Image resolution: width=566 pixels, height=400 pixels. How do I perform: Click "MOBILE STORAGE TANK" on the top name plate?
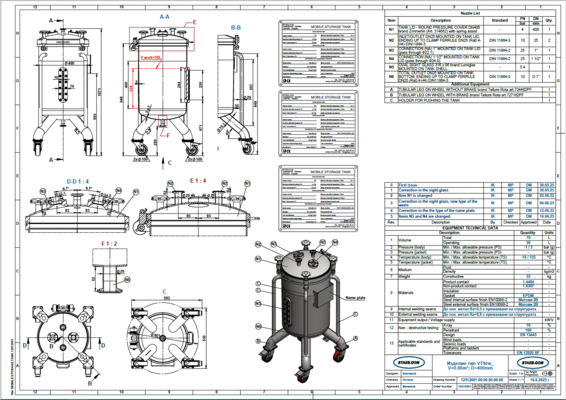pyautogui.click(x=331, y=27)
